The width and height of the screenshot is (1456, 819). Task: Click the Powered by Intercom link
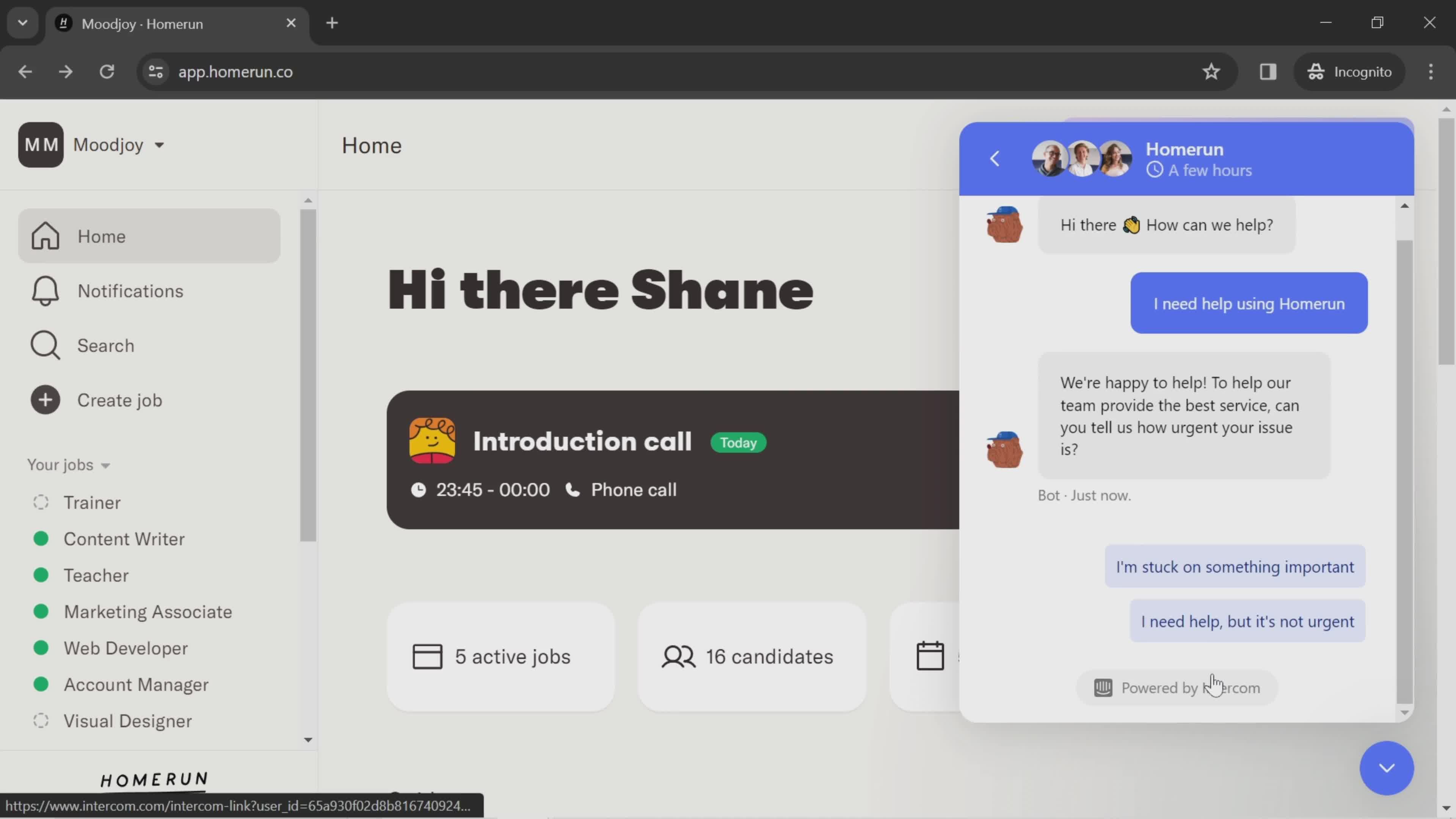tap(1177, 688)
